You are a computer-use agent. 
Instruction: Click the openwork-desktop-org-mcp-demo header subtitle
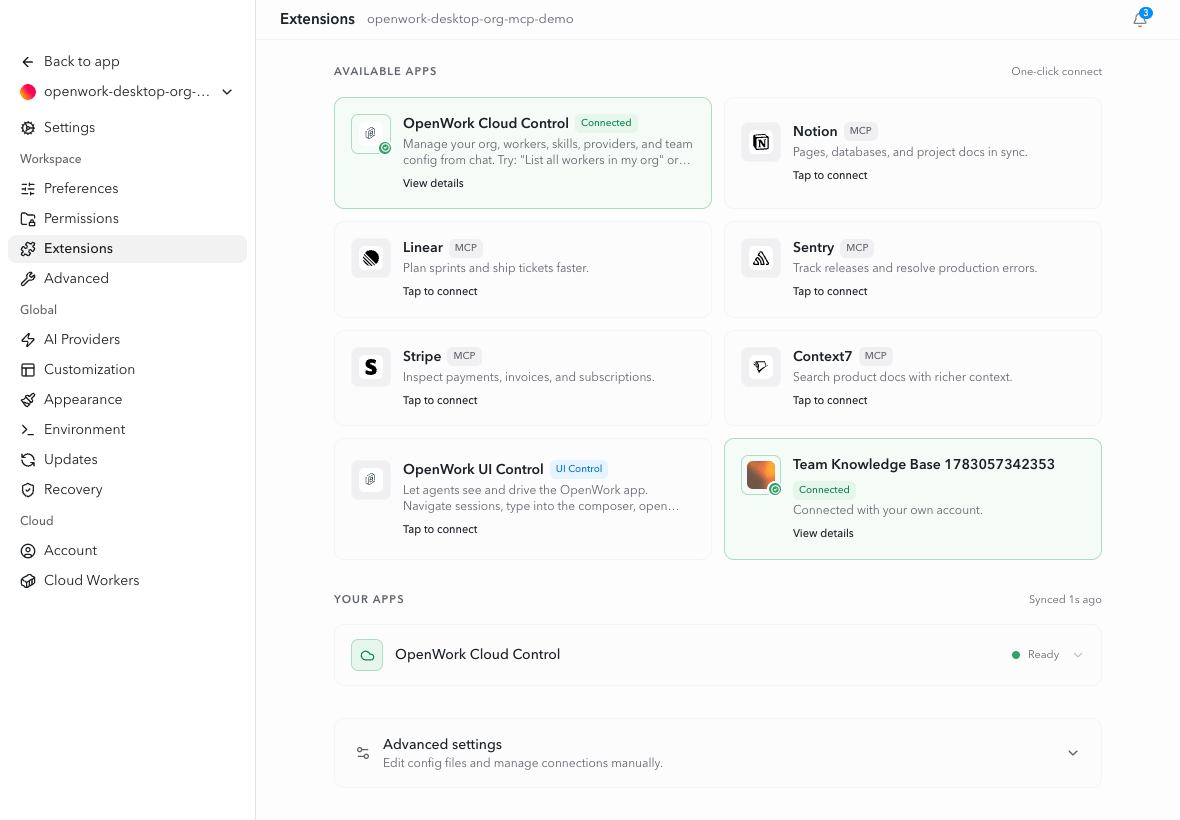tap(470, 20)
